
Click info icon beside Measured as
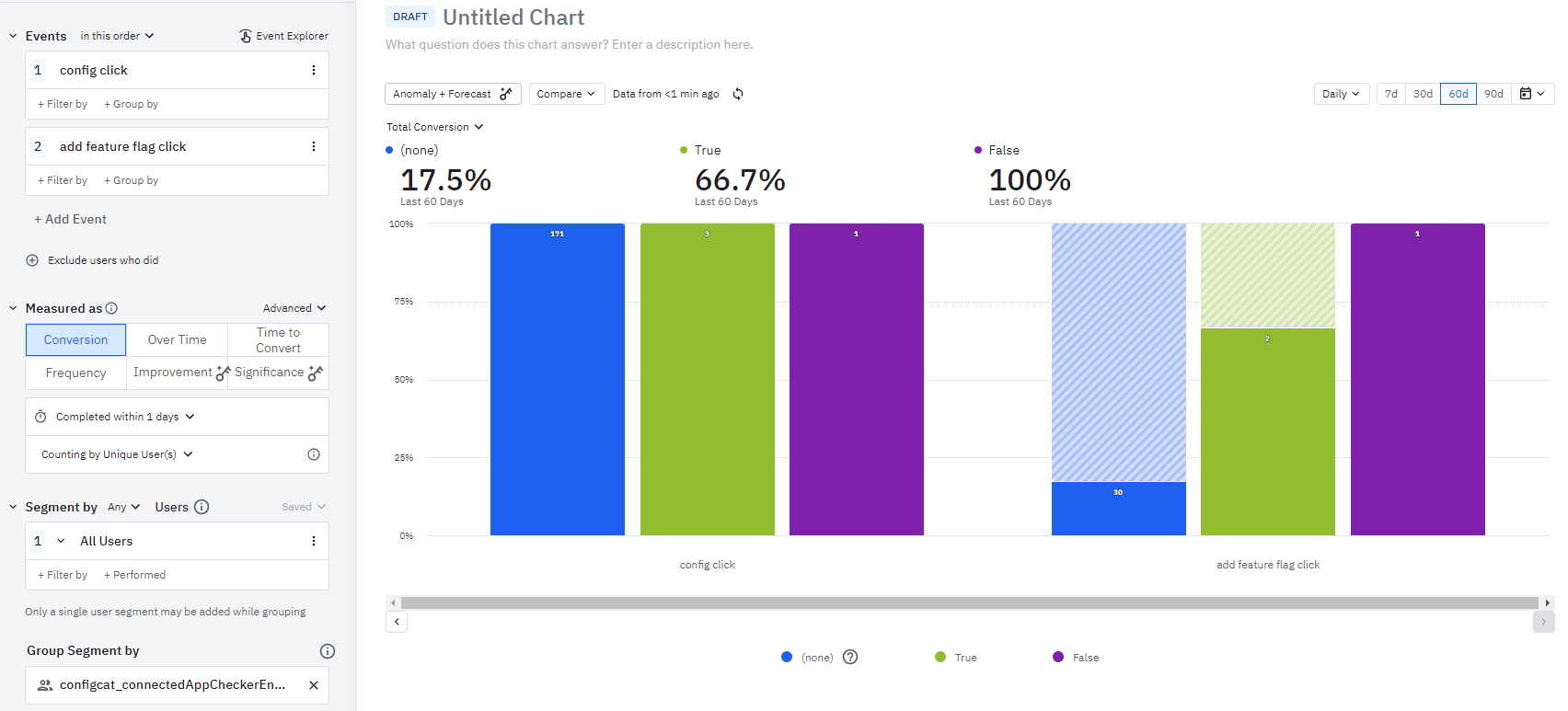pyautogui.click(x=111, y=308)
